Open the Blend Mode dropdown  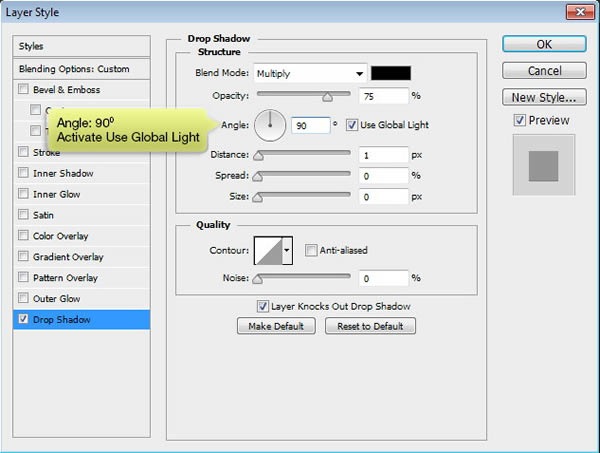[x=310, y=73]
